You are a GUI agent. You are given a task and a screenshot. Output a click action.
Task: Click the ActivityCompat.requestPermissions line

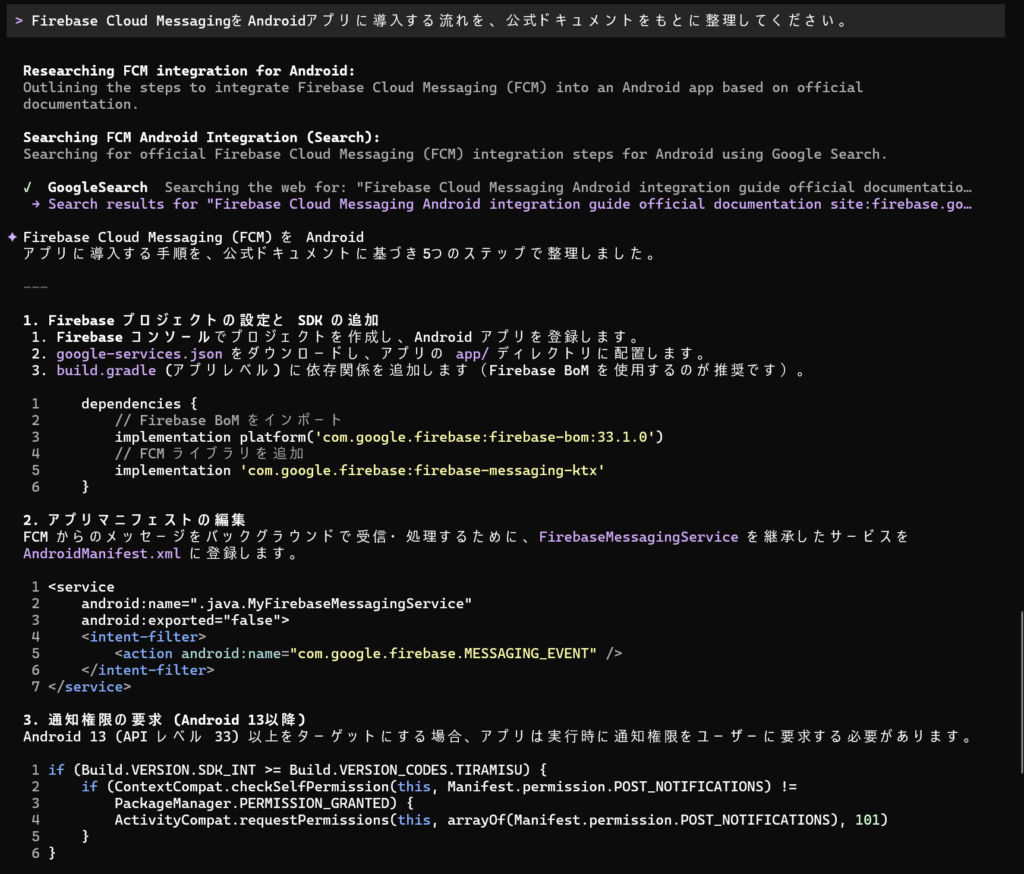[501, 820]
